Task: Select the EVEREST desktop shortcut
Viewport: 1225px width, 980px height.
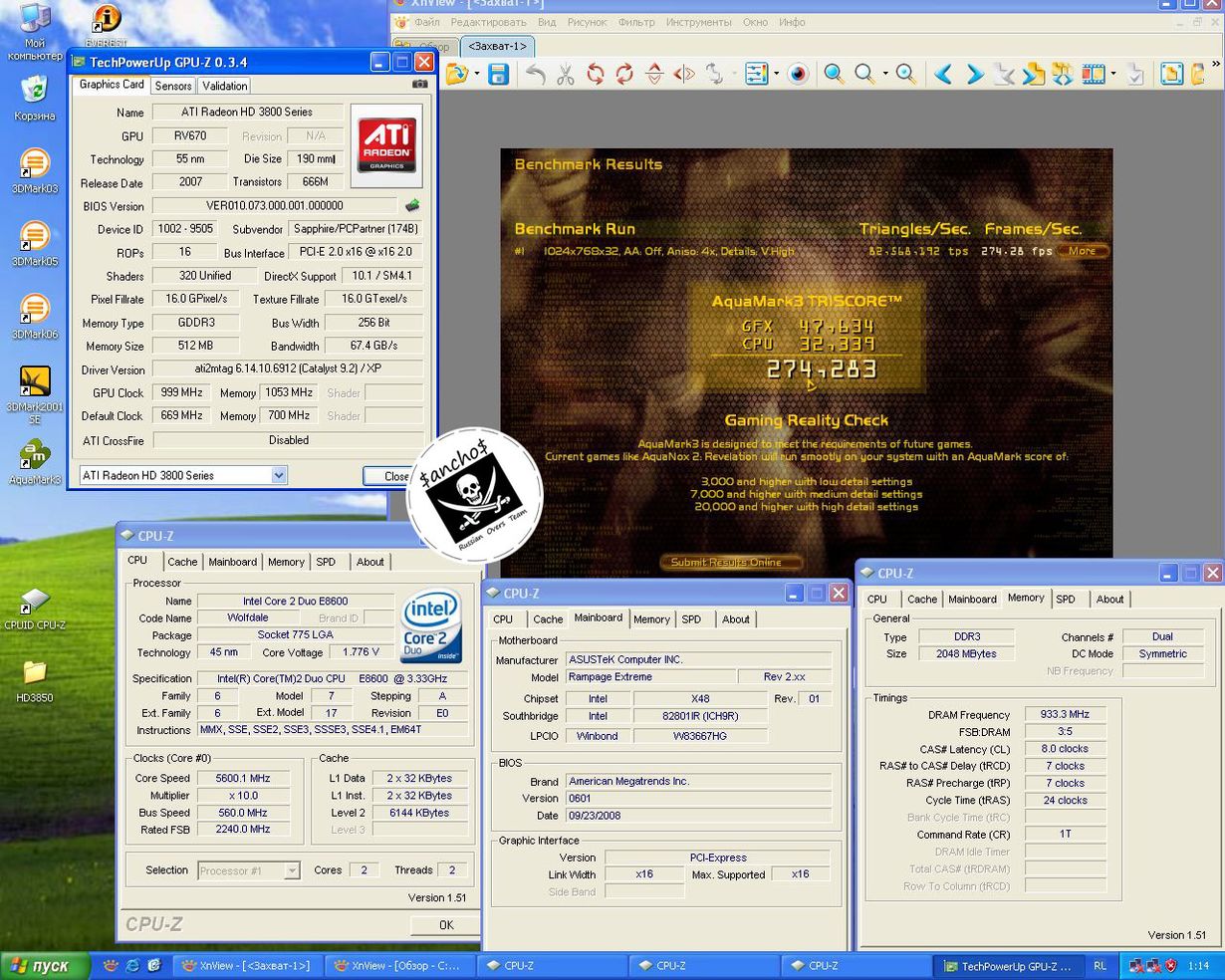Action: point(107,26)
